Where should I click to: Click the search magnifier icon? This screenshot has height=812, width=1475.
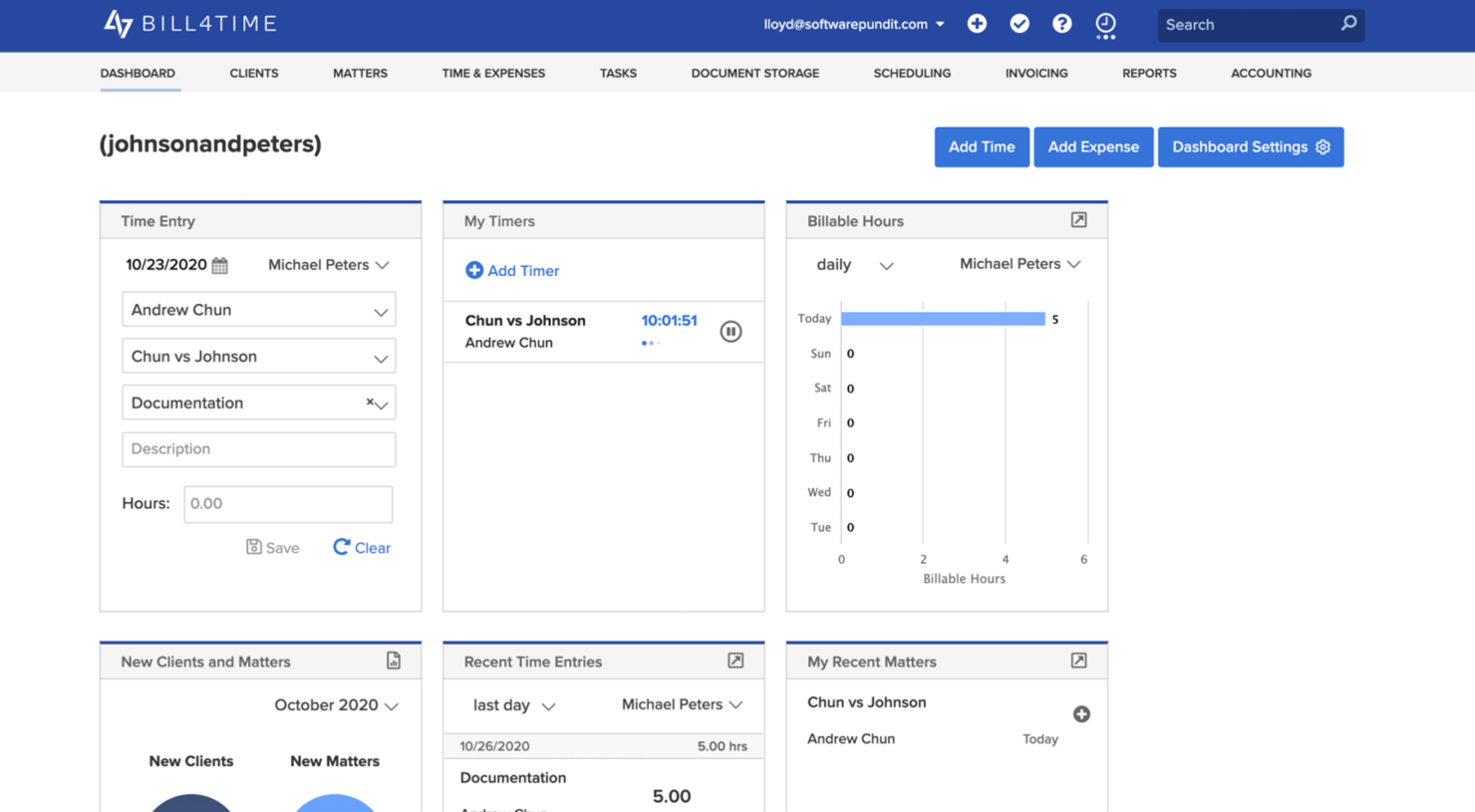coord(1348,23)
